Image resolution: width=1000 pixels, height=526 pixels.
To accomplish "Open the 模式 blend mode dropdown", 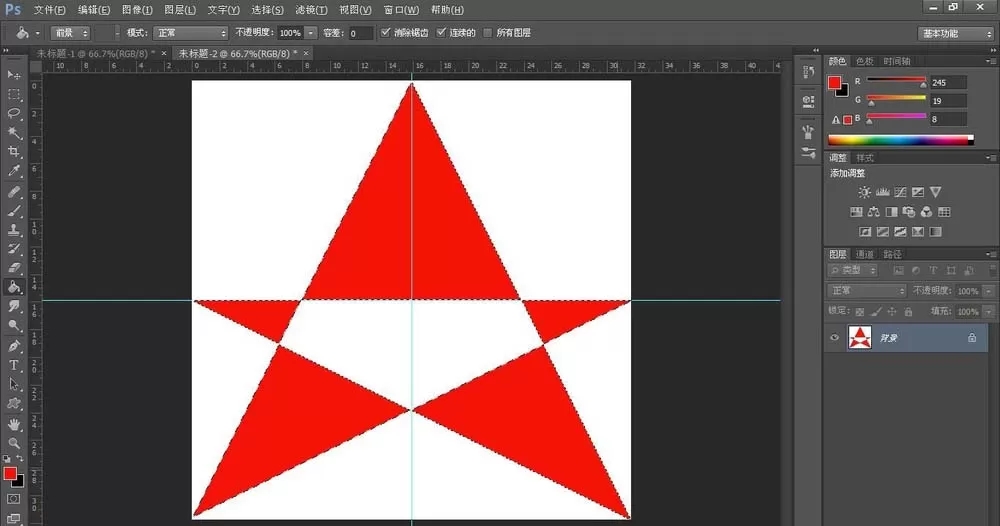I will (190, 33).
